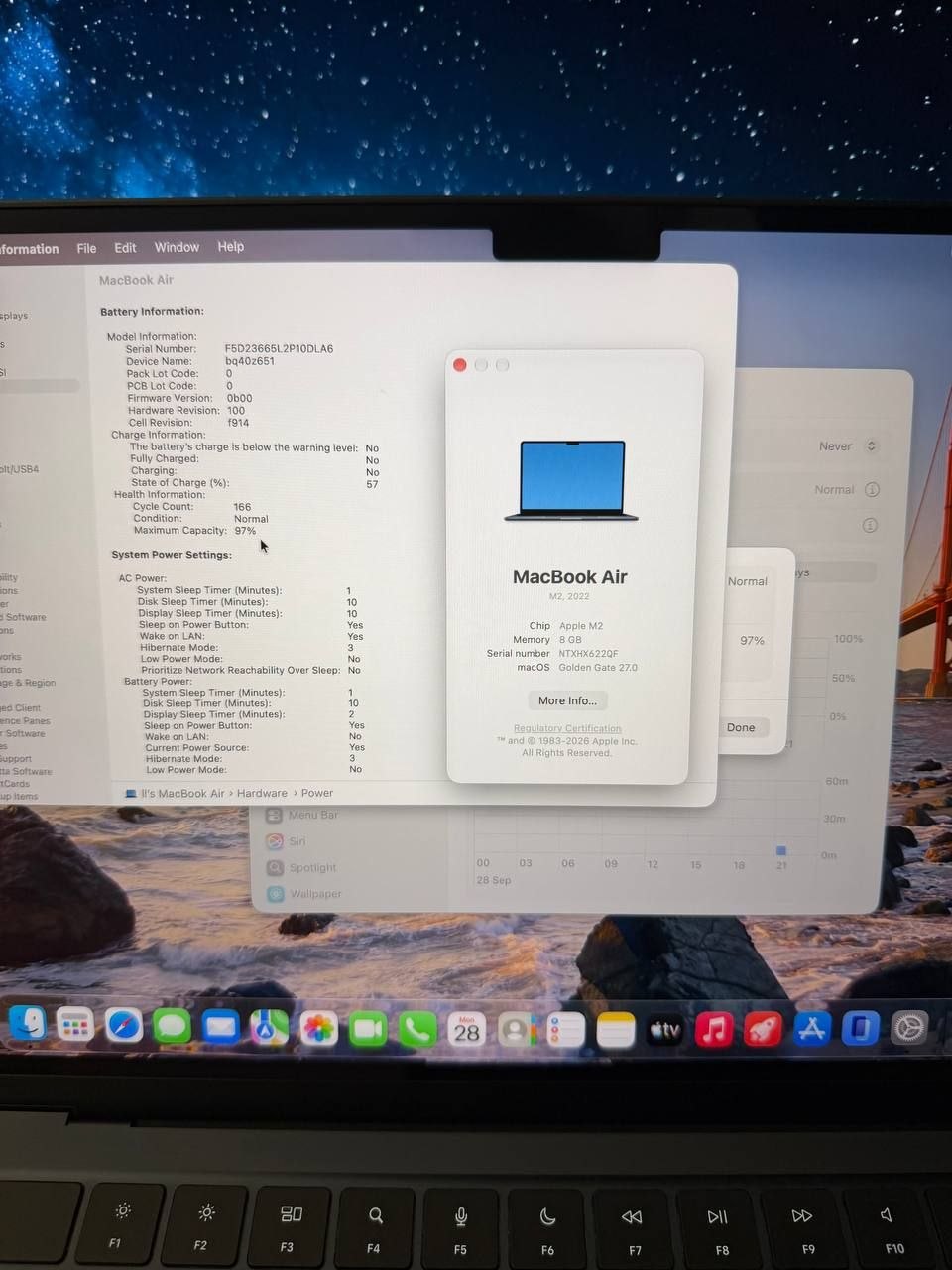
Task: Click Condition value Normal
Action: pyautogui.click(x=251, y=519)
